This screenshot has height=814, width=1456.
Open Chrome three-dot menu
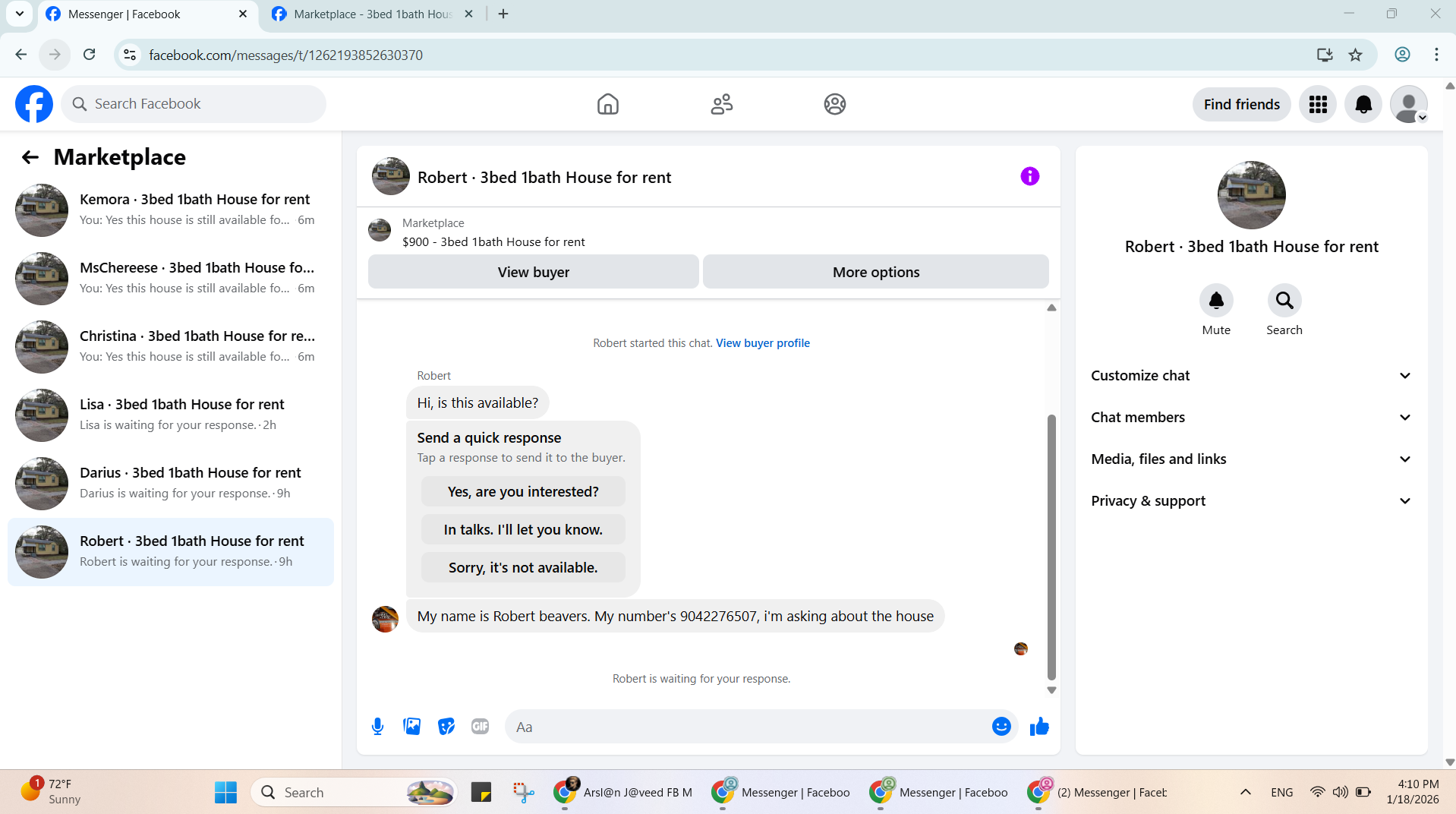click(x=1436, y=55)
